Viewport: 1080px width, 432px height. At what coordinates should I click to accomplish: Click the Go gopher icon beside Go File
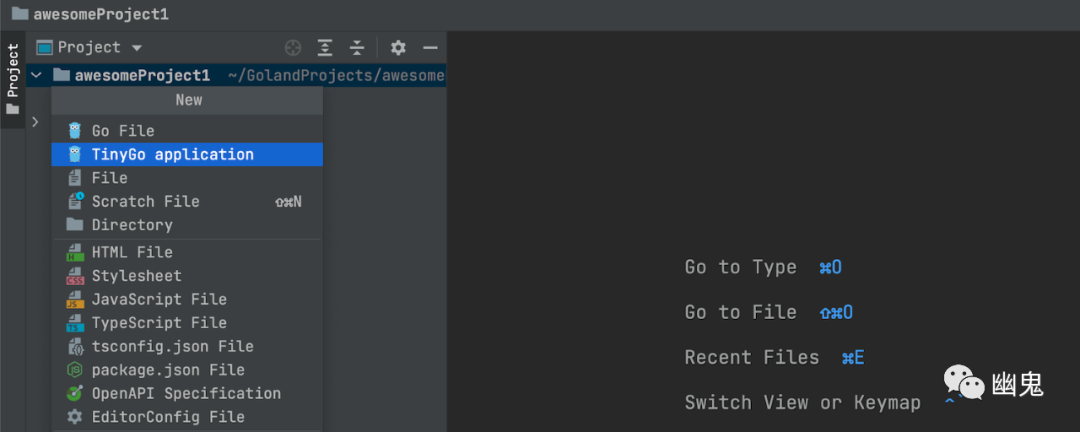point(74,131)
